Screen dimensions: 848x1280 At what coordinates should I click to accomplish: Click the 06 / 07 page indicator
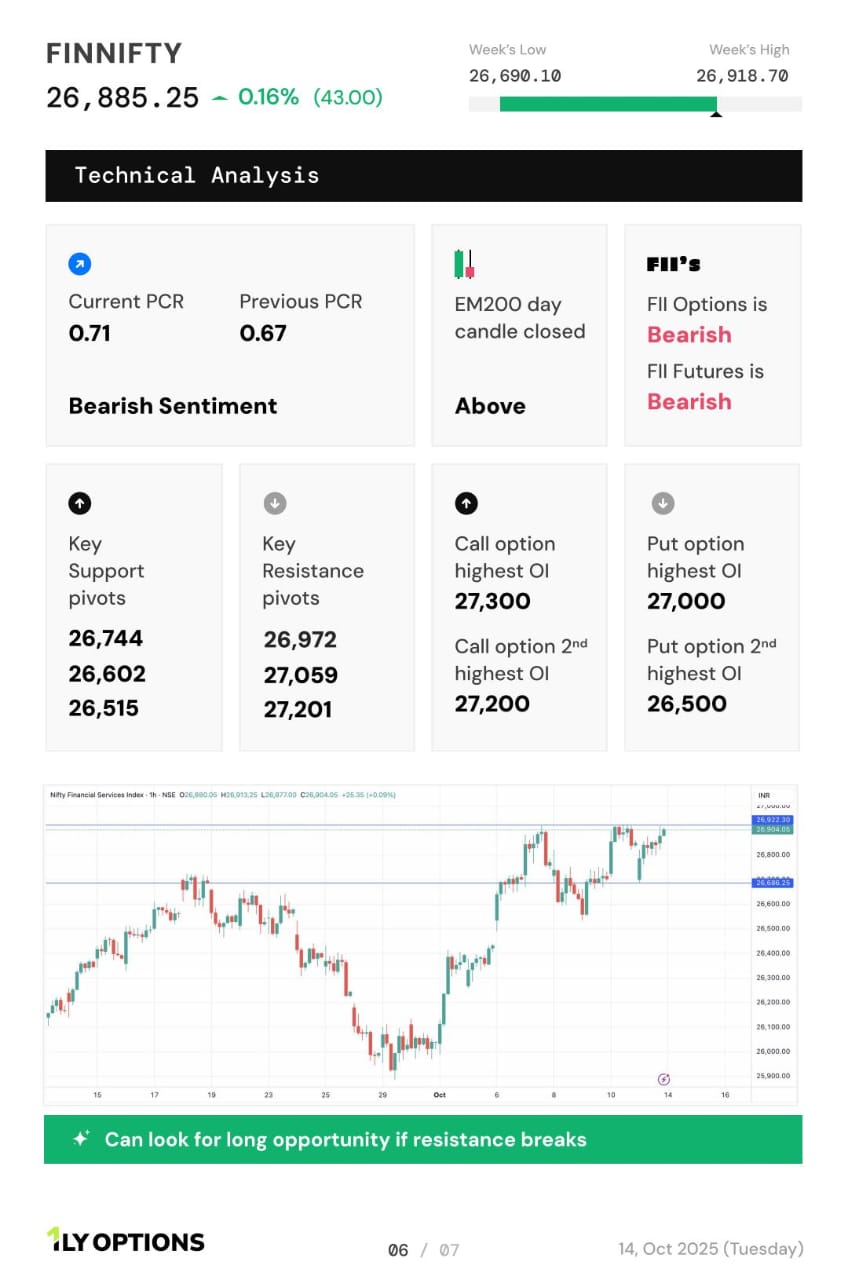423,1249
